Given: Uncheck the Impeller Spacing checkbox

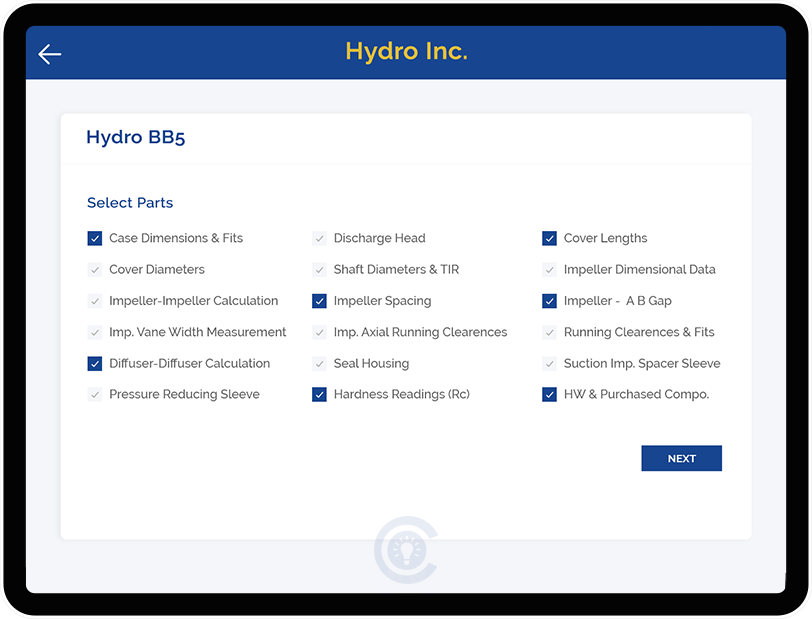Looking at the screenshot, I should (x=320, y=301).
